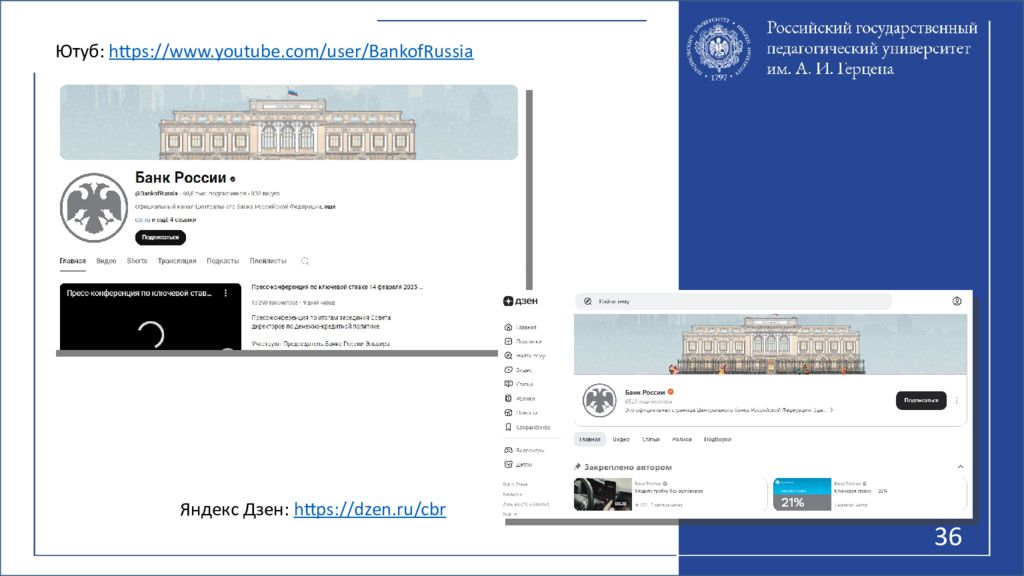This screenshot has height=576, width=1024.
Task: Click the Ролики icon in Dzen sidebar
Action: coord(508,398)
